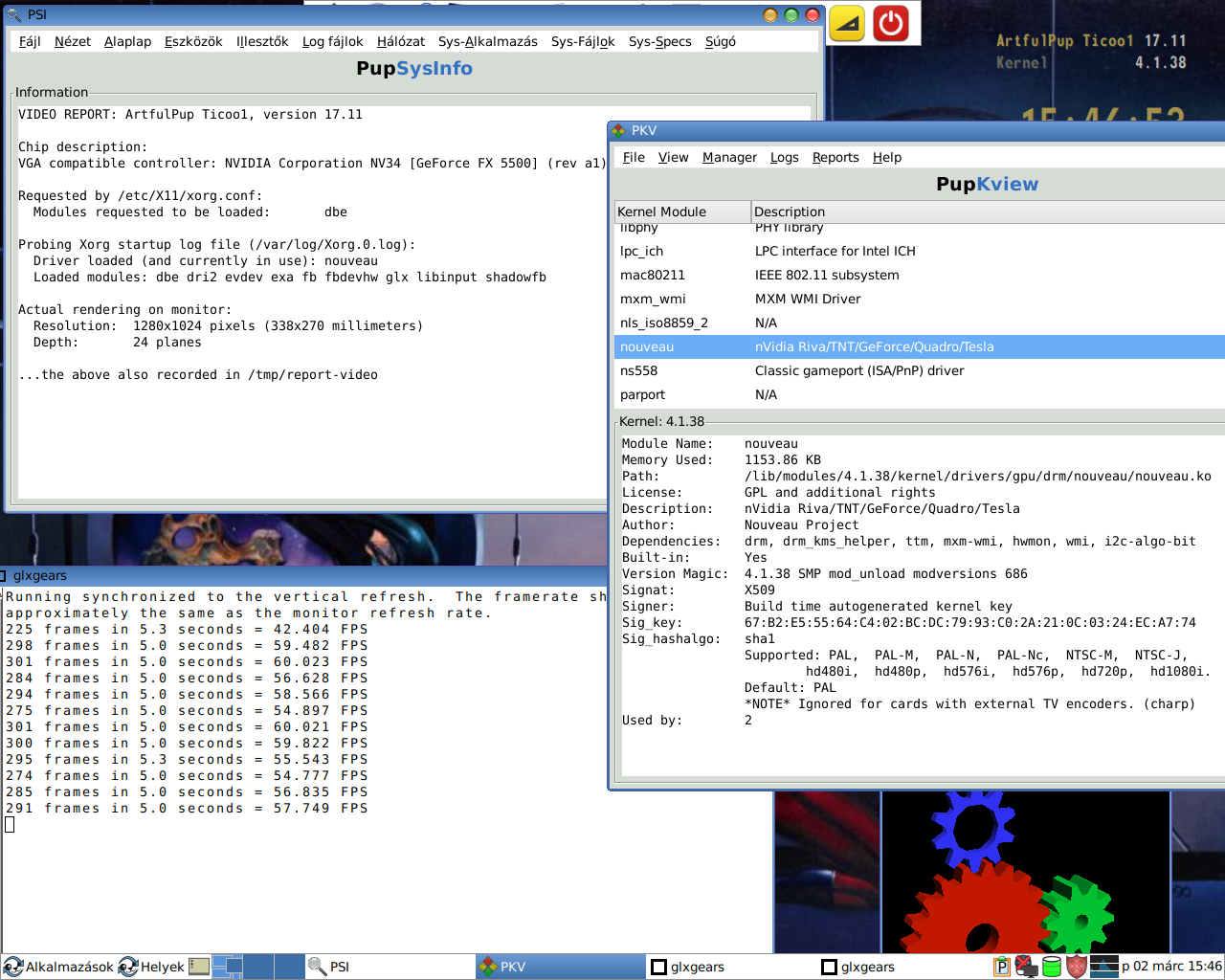Click the 57.749 FPS line in glxgears terminal
Screen dimensions: 1225x980
pyautogui.click(x=187, y=808)
